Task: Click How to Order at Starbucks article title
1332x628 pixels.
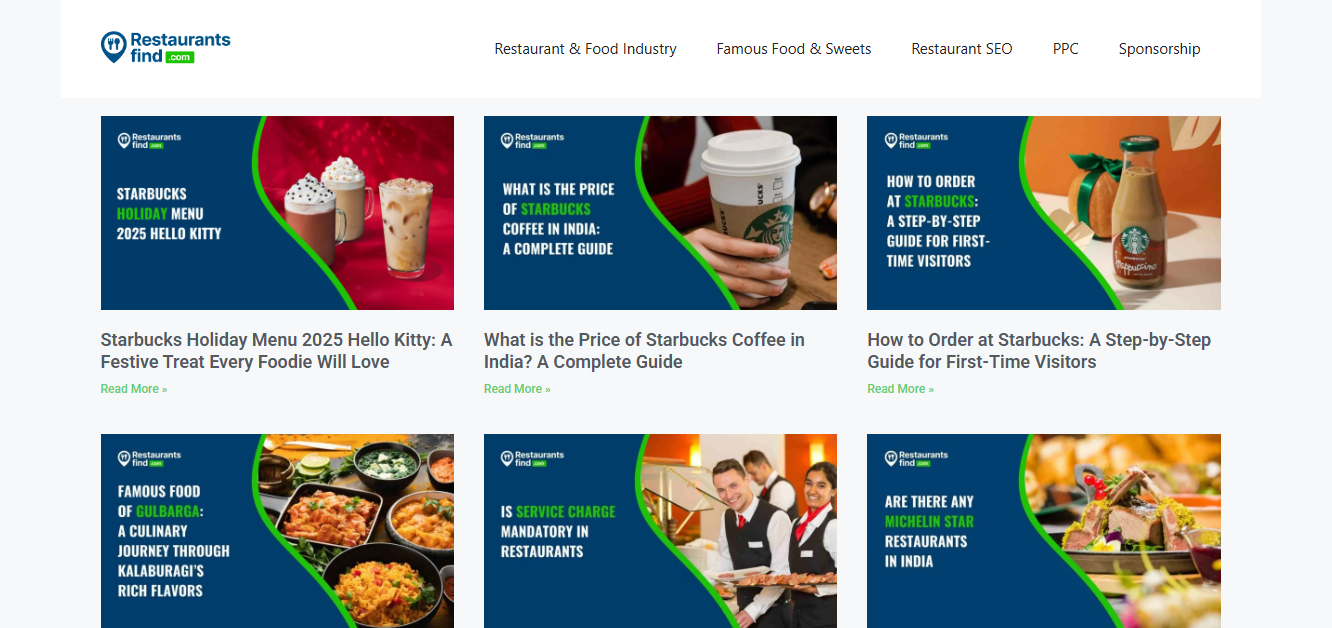Action: 1039,351
